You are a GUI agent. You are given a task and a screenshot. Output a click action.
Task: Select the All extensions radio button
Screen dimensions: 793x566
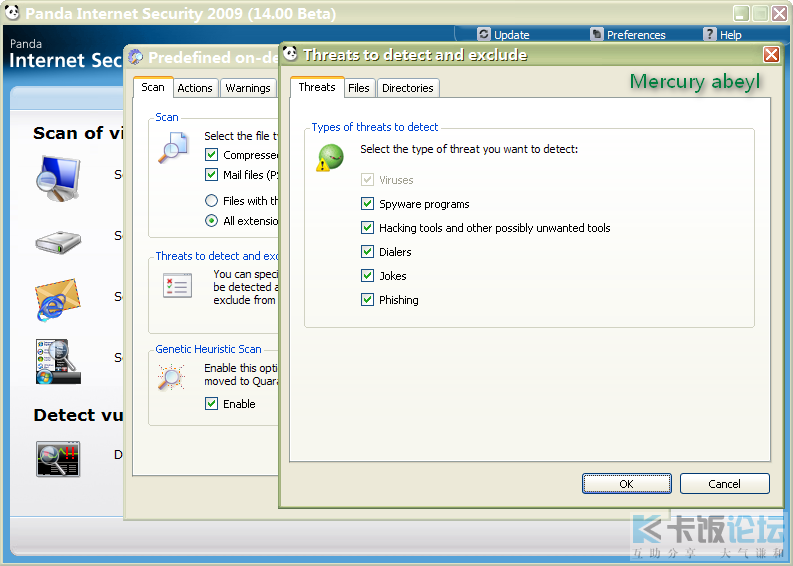[211, 221]
